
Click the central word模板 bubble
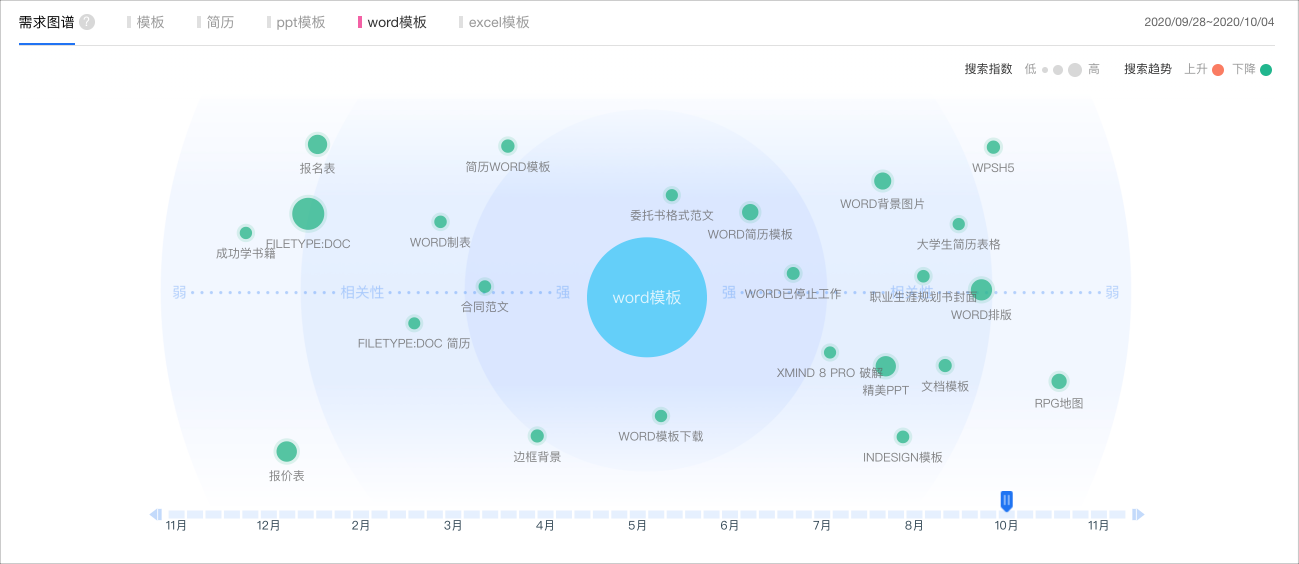click(647, 297)
